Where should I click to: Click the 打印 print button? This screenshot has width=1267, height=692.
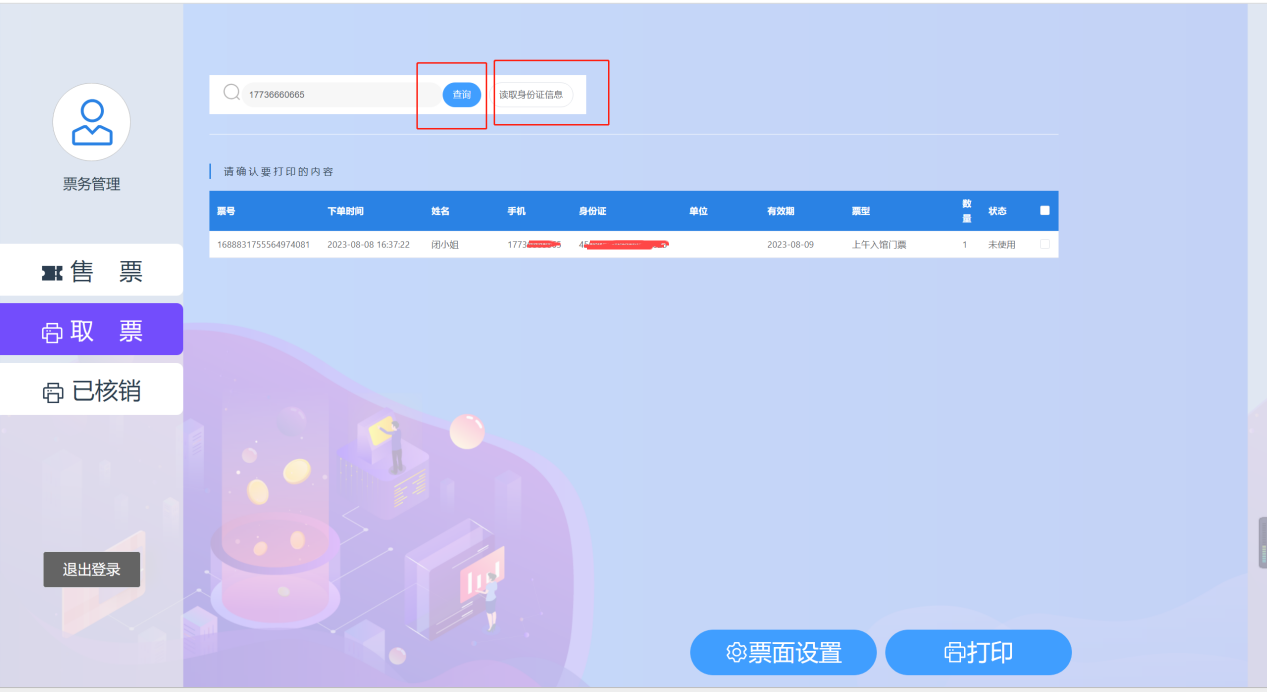tap(978, 651)
